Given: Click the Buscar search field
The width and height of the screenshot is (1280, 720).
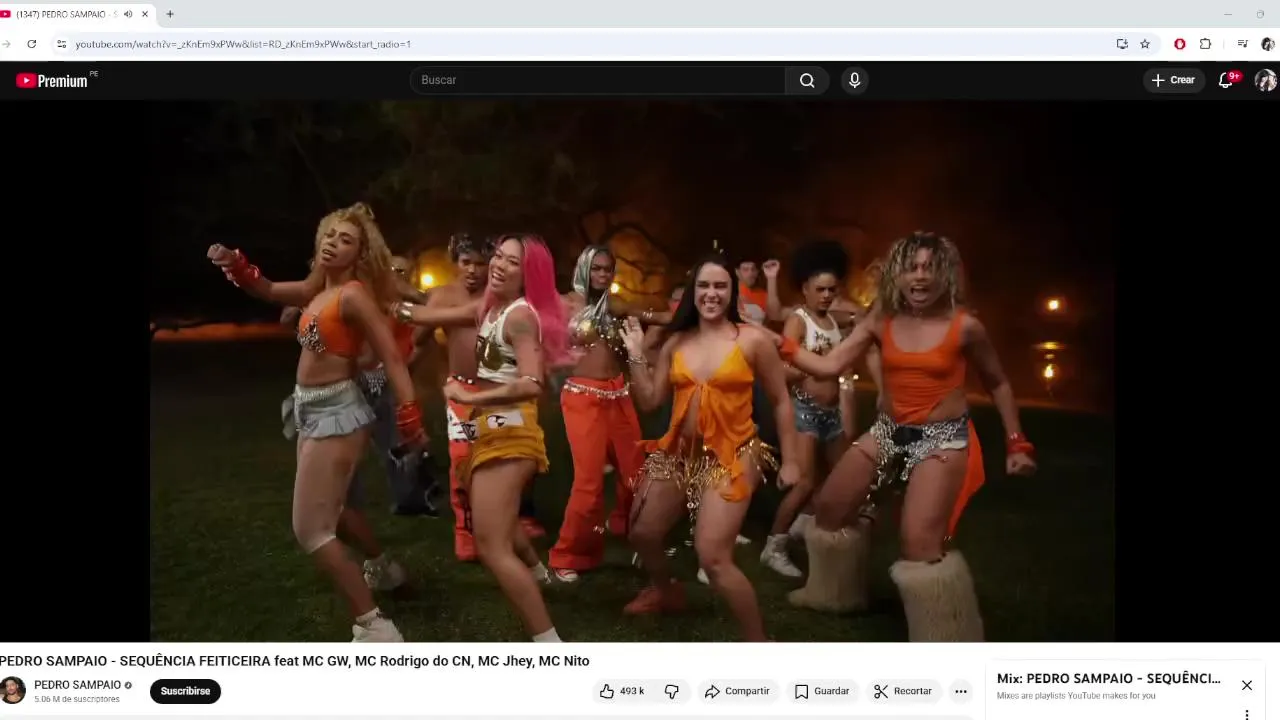Looking at the screenshot, I should click(598, 80).
